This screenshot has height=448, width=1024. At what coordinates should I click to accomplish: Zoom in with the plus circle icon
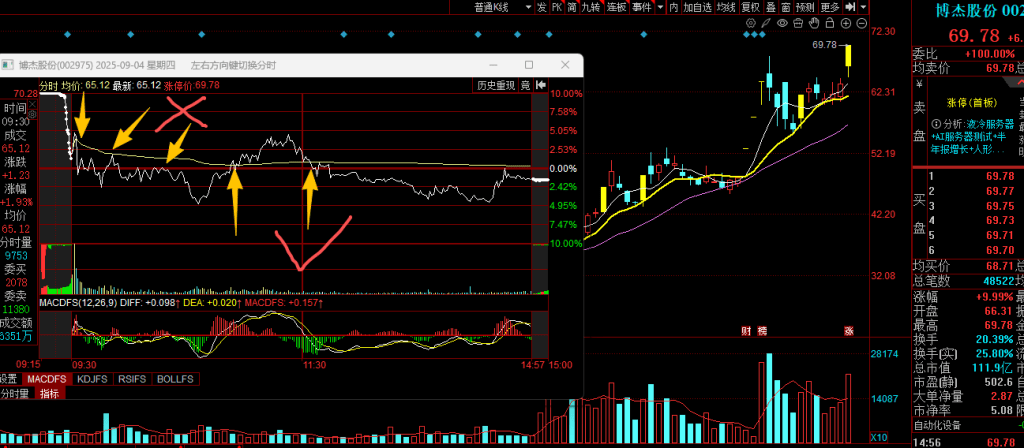tap(844, 22)
